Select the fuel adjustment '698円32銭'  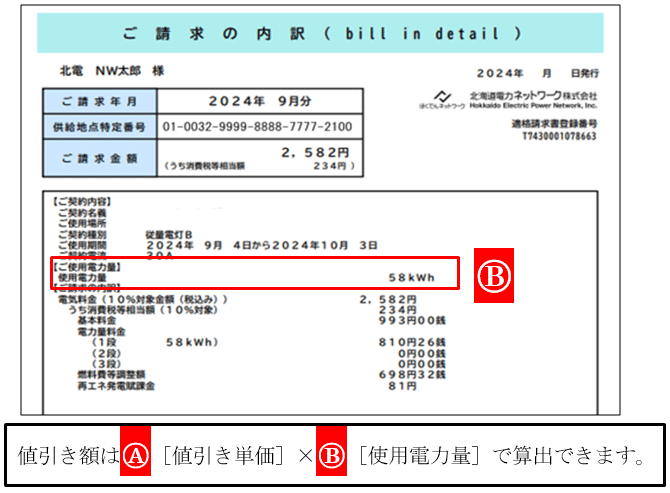click(x=412, y=375)
